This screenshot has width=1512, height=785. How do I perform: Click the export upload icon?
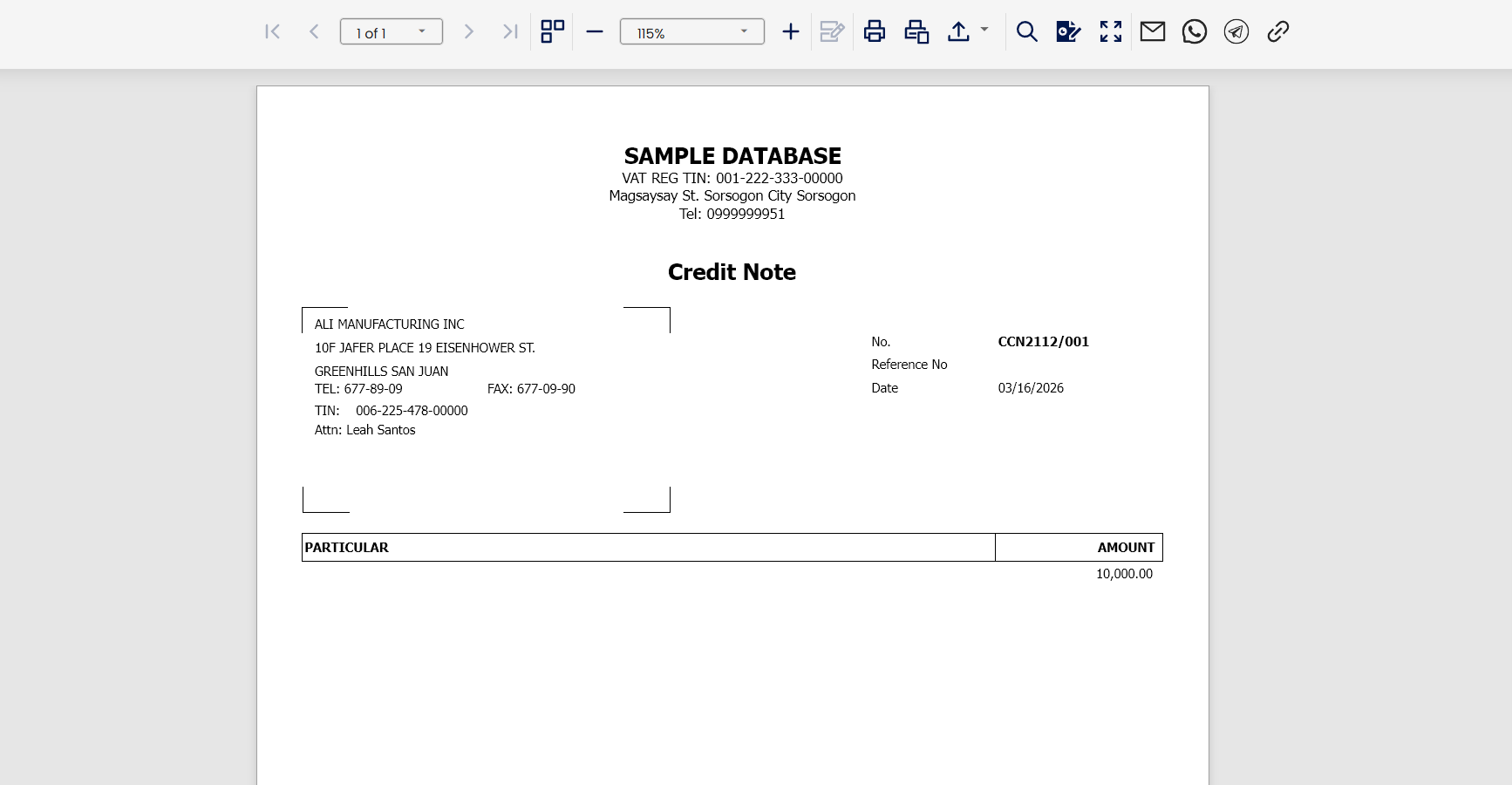click(958, 32)
